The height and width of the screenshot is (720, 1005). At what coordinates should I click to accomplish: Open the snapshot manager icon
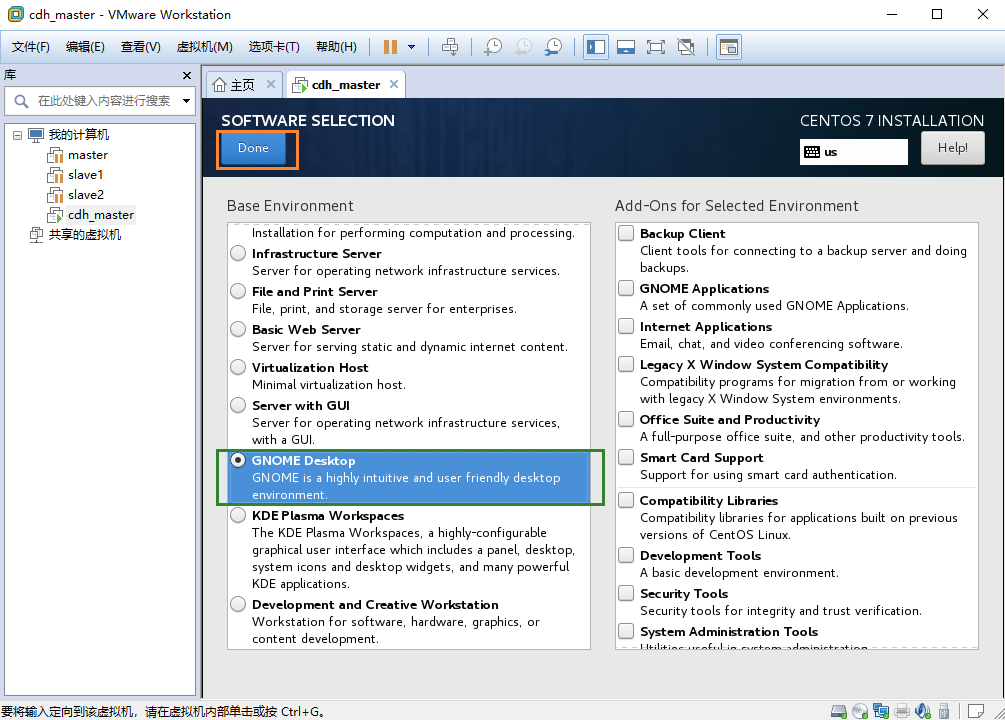point(553,47)
